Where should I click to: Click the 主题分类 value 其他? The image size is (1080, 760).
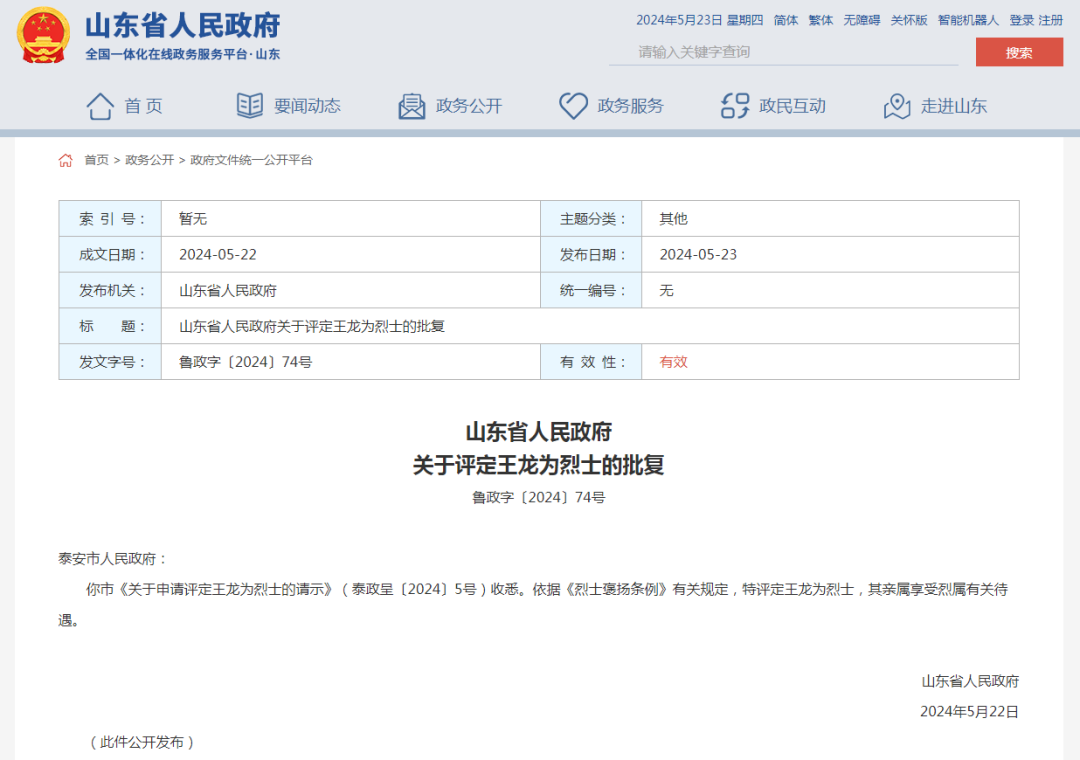[673, 219]
